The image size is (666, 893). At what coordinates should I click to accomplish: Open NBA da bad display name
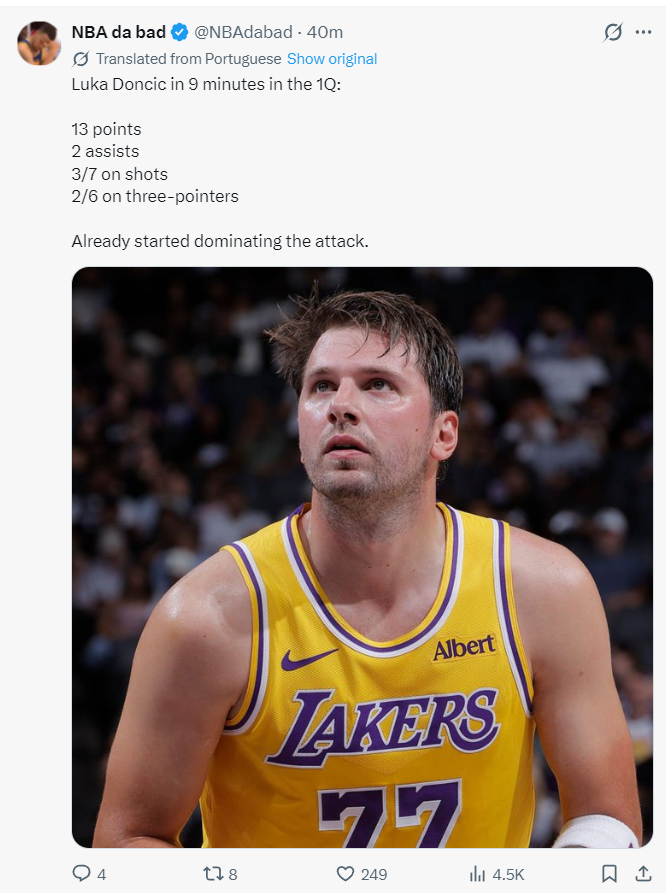[119, 32]
